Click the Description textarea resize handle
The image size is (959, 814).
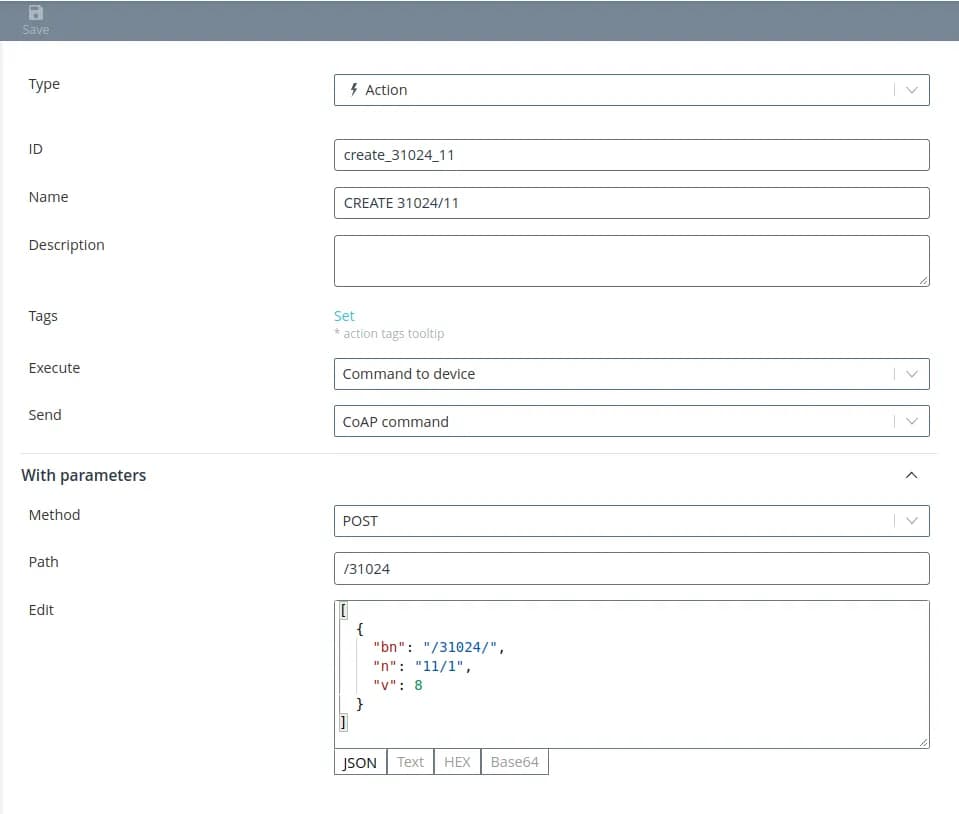924,281
